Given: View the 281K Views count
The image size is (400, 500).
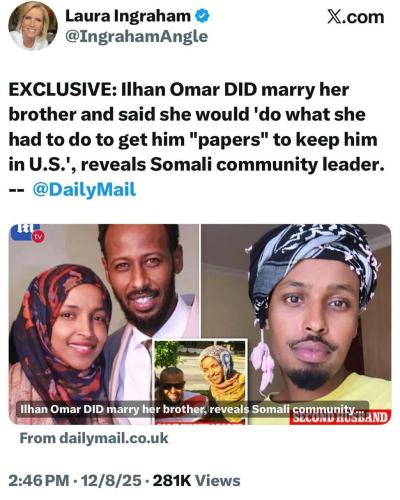Looking at the screenshot, I should 196,481.
